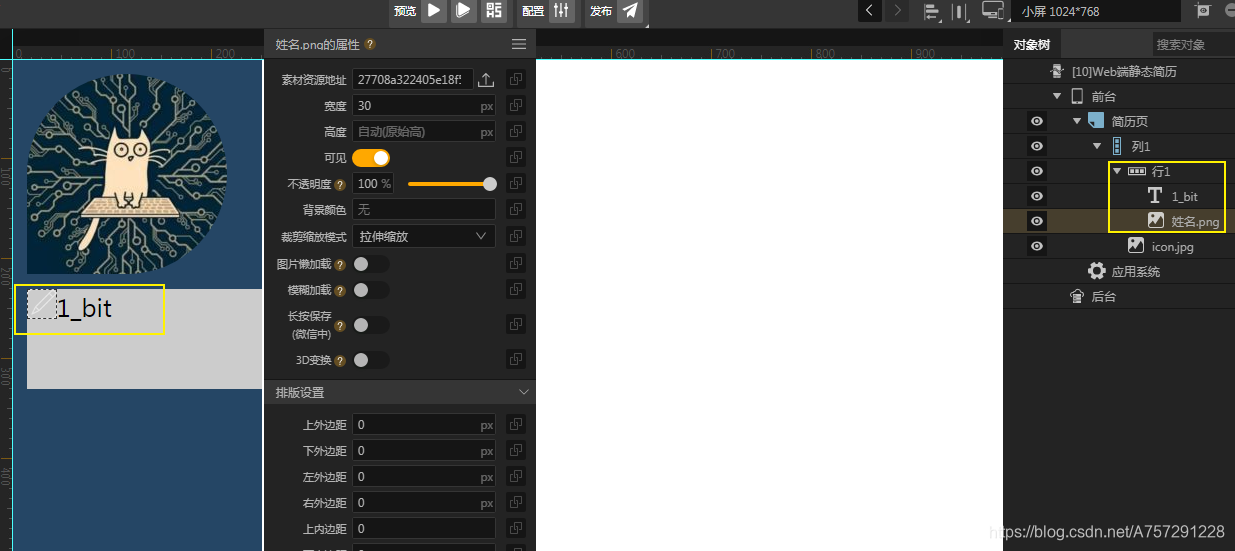1235x551 pixels.
Task: Open the distribute spacing tool
Action: tap(960, 11)
